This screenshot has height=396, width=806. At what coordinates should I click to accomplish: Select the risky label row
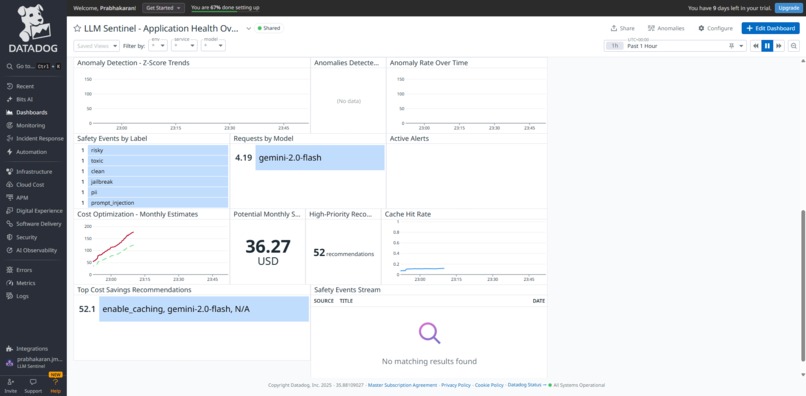click(x=158, y=150)
